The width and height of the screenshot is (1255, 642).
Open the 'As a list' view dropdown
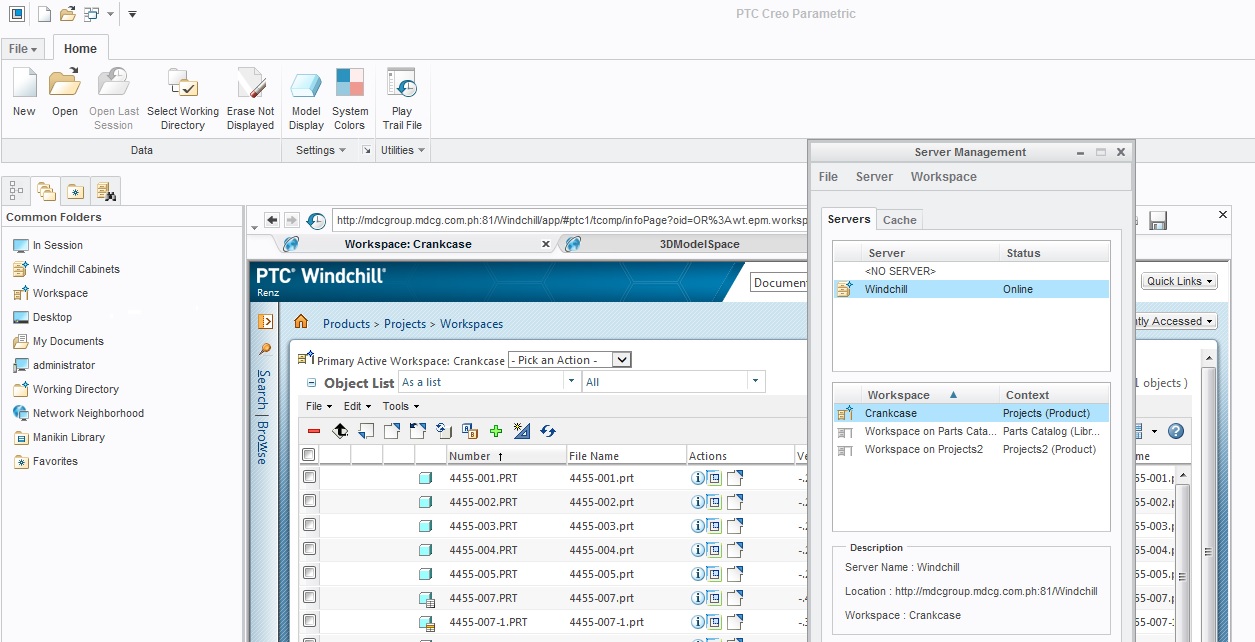pos(488,382)
